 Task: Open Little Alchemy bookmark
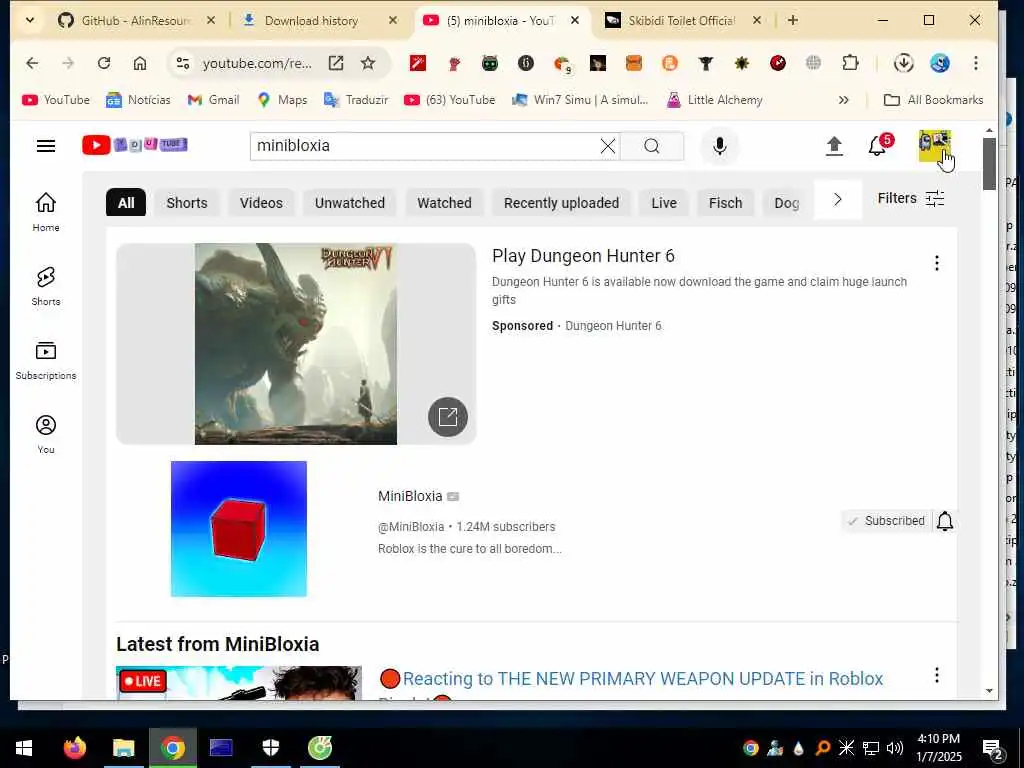(714, 100)
